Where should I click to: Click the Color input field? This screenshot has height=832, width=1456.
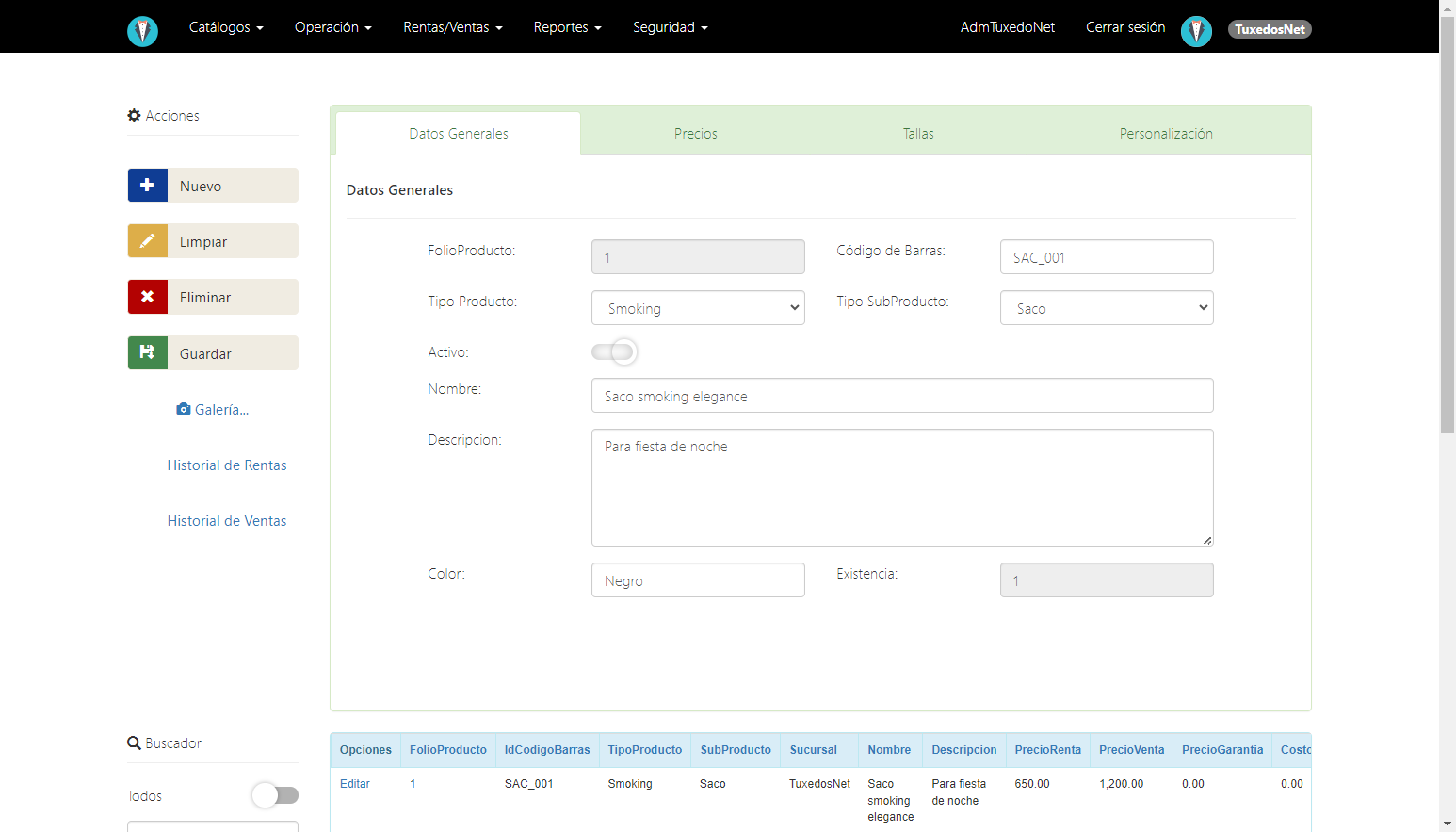coord(698,580)
